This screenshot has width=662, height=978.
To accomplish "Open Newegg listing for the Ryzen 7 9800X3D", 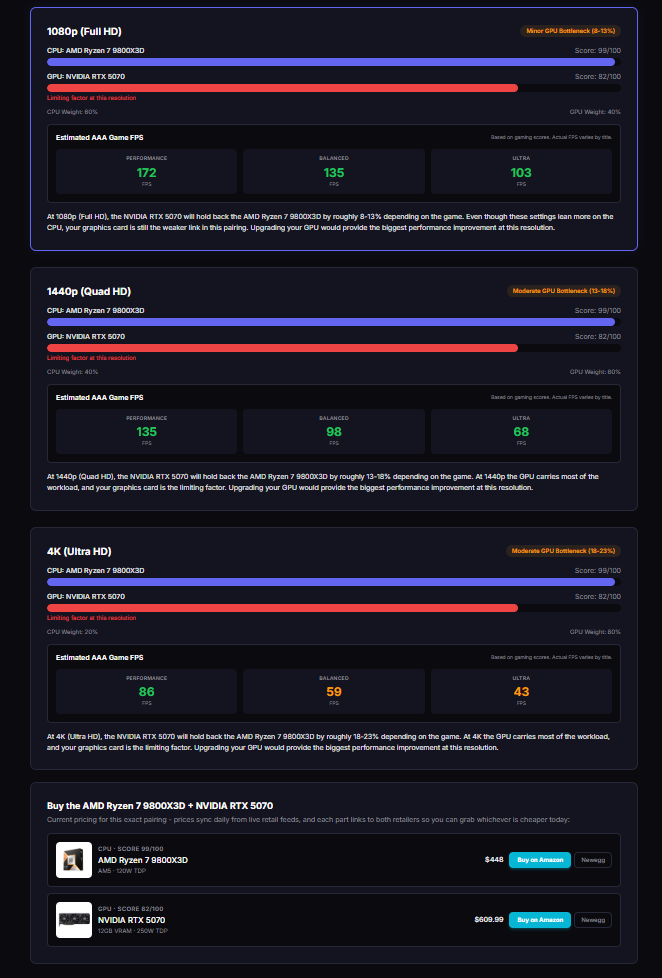I will click(593, 859).
